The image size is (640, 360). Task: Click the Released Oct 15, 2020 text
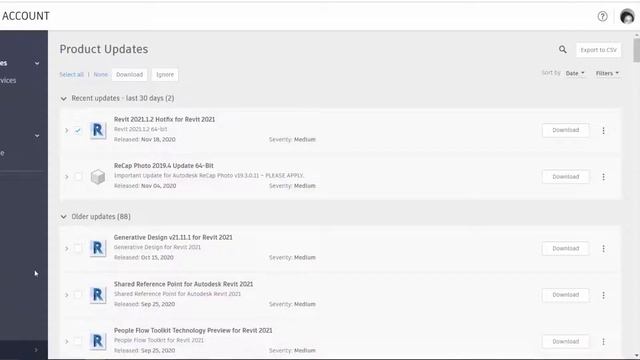click(x=143, y=258)
